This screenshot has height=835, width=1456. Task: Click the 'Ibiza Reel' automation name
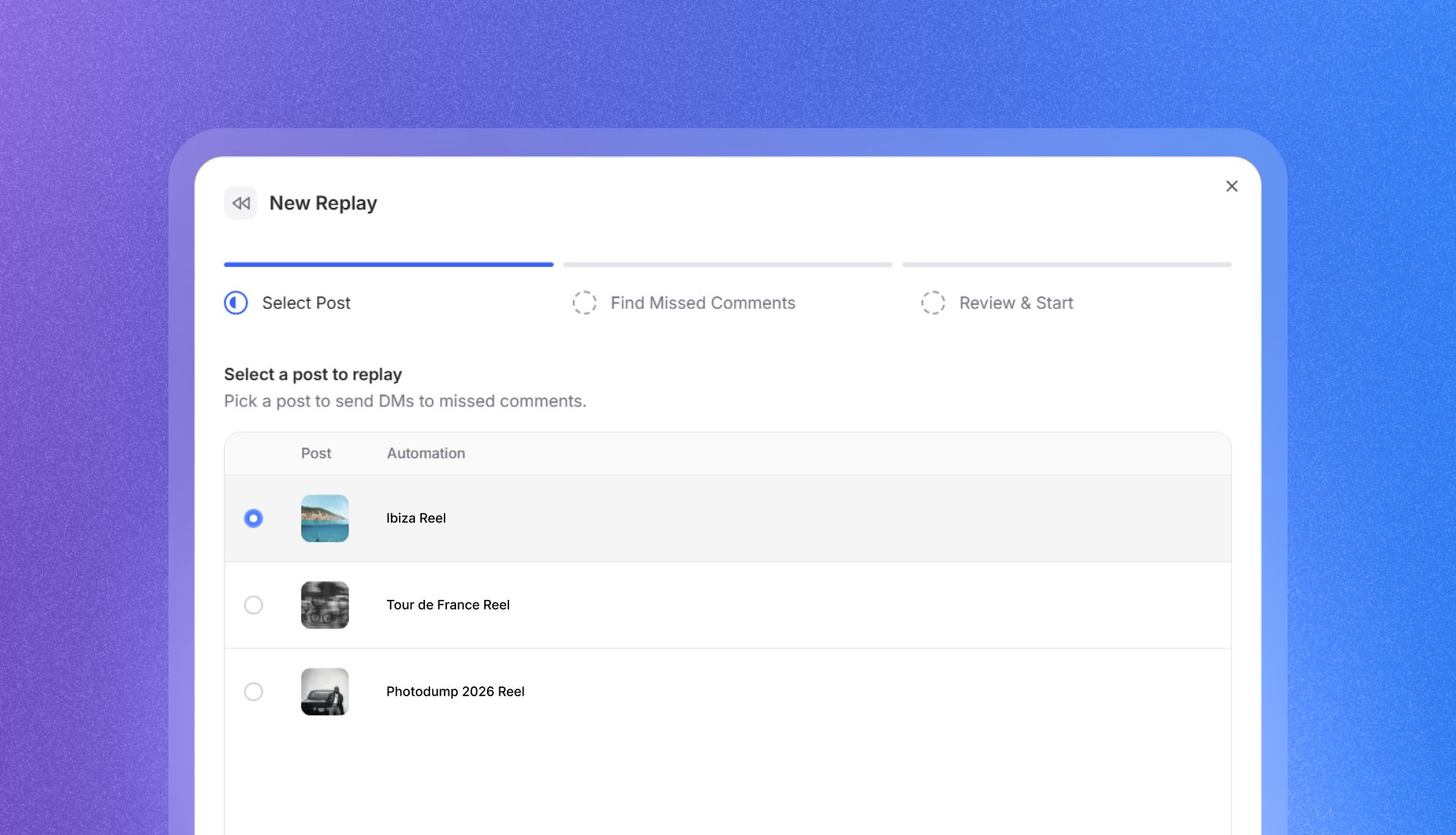coord(416,518)
